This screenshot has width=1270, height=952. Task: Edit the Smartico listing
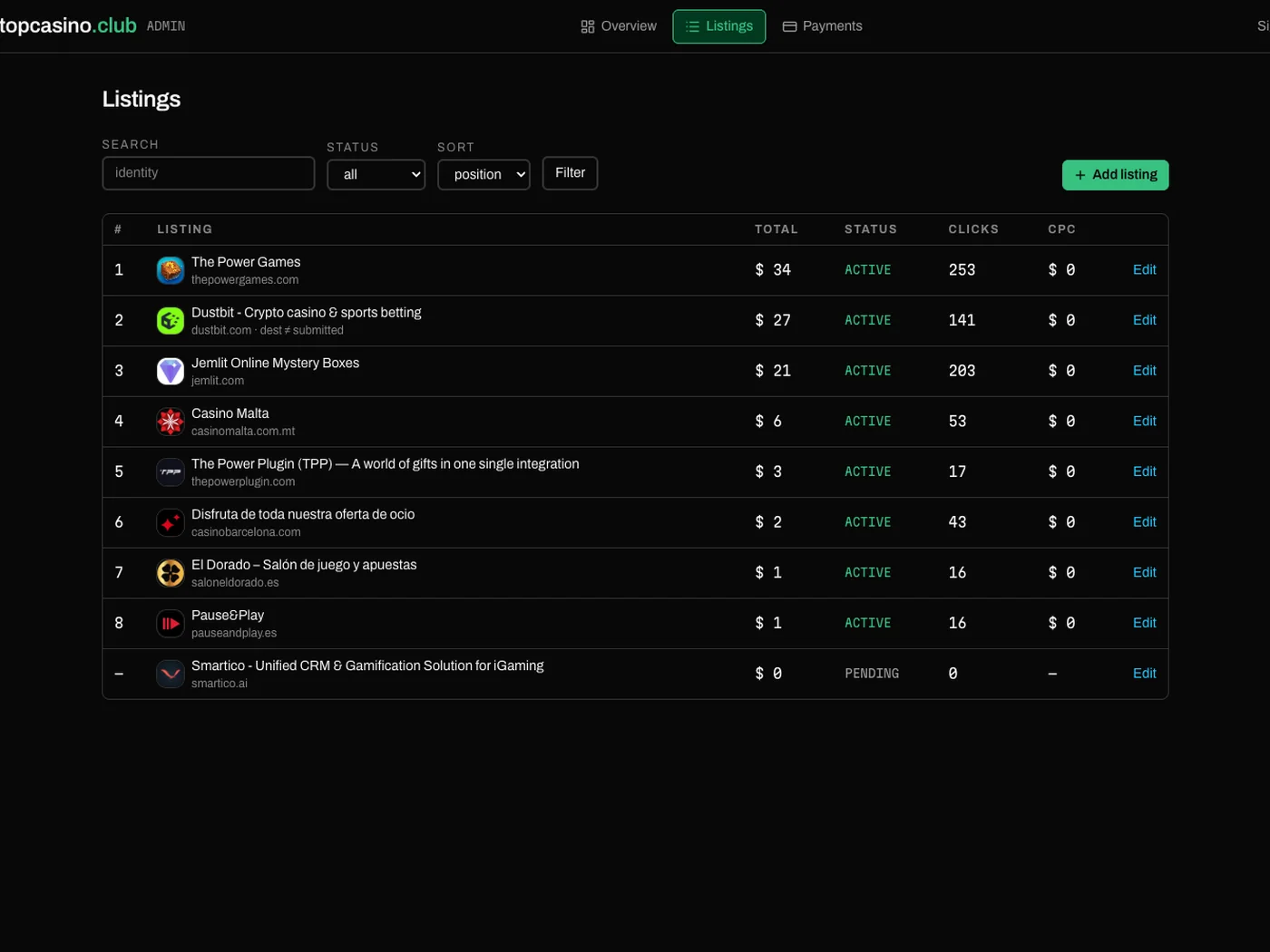pyautogui.click(x=1145, y=674)
